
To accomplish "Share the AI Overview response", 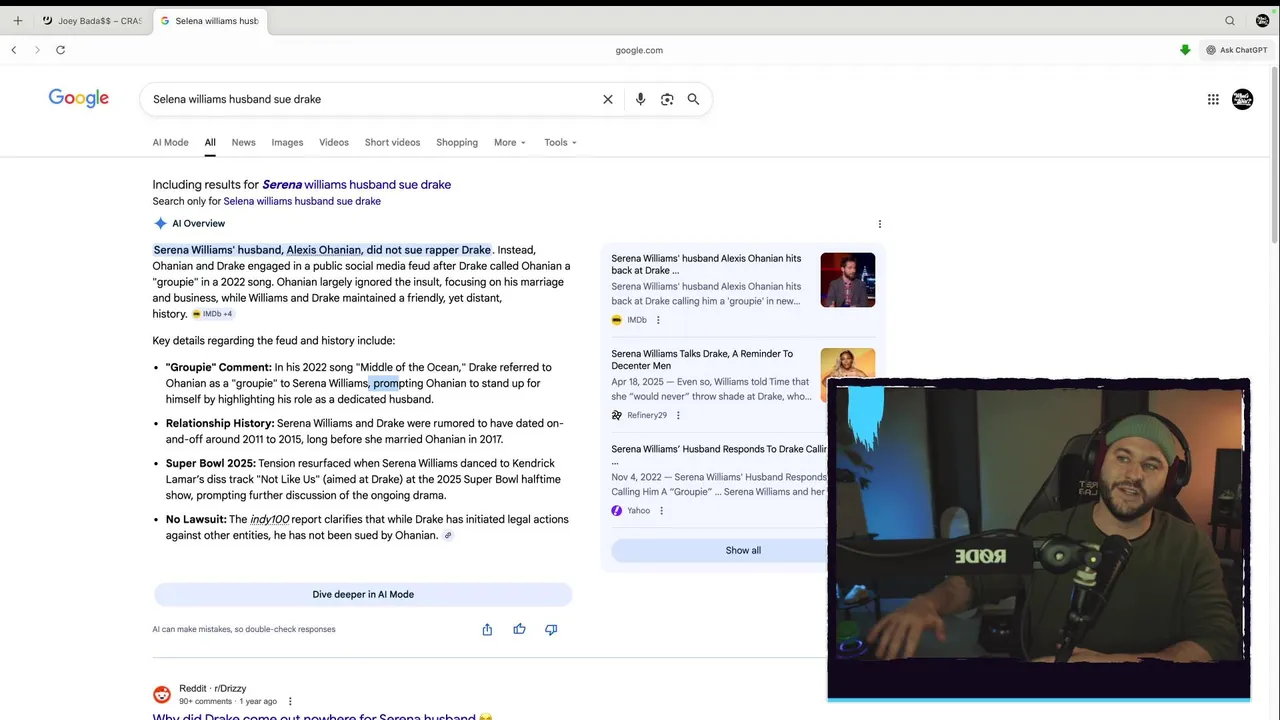I will pyautogui.click(x=487, y=629).
